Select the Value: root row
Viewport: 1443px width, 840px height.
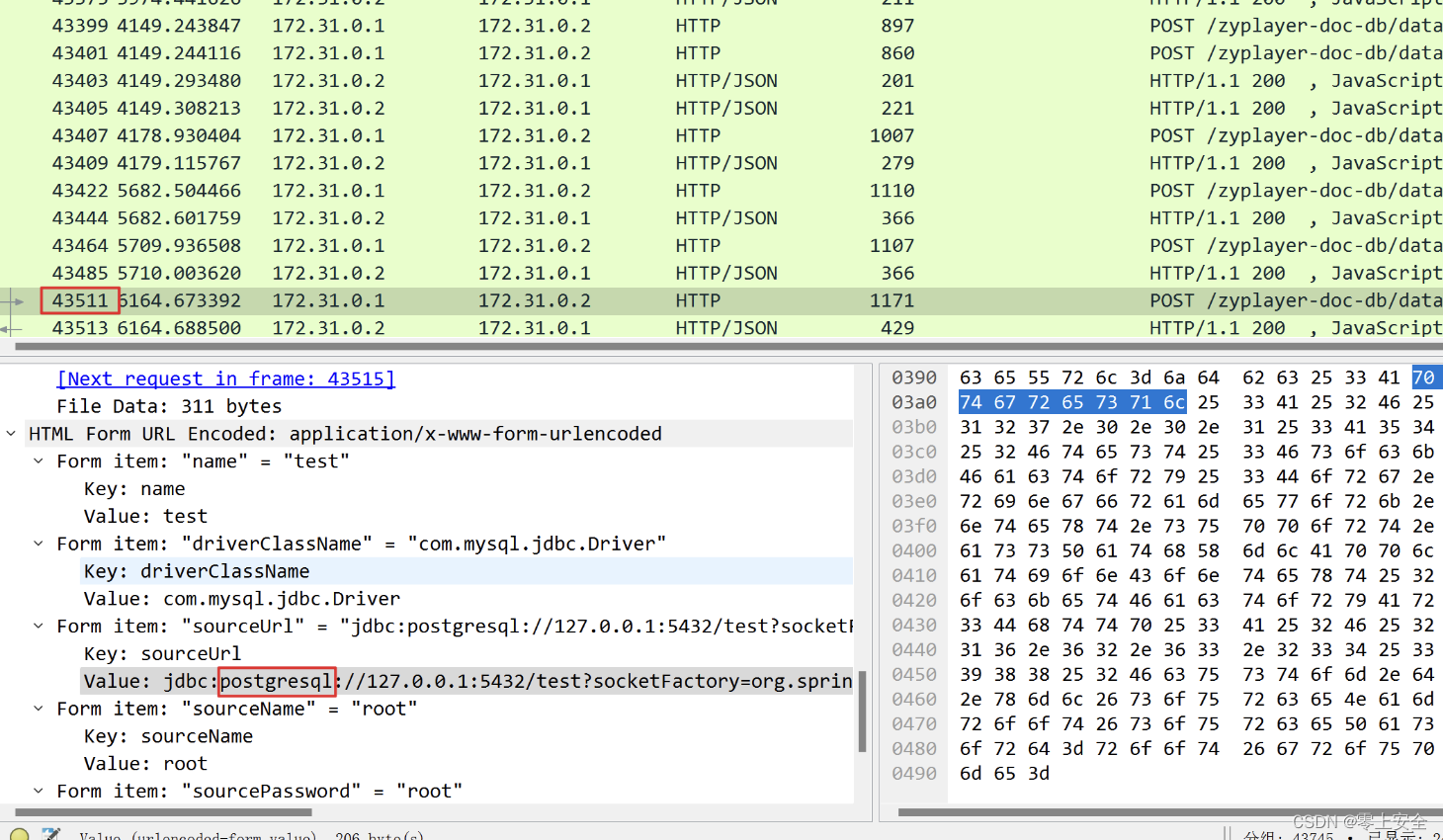click(x=145, y=764)
